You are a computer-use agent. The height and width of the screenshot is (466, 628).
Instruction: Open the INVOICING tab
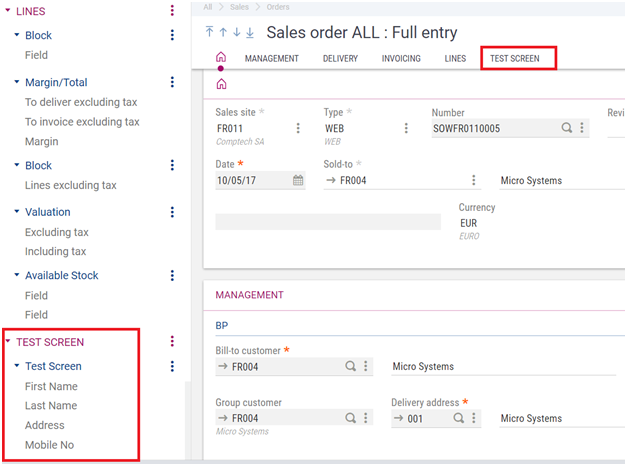pos(401,59)
